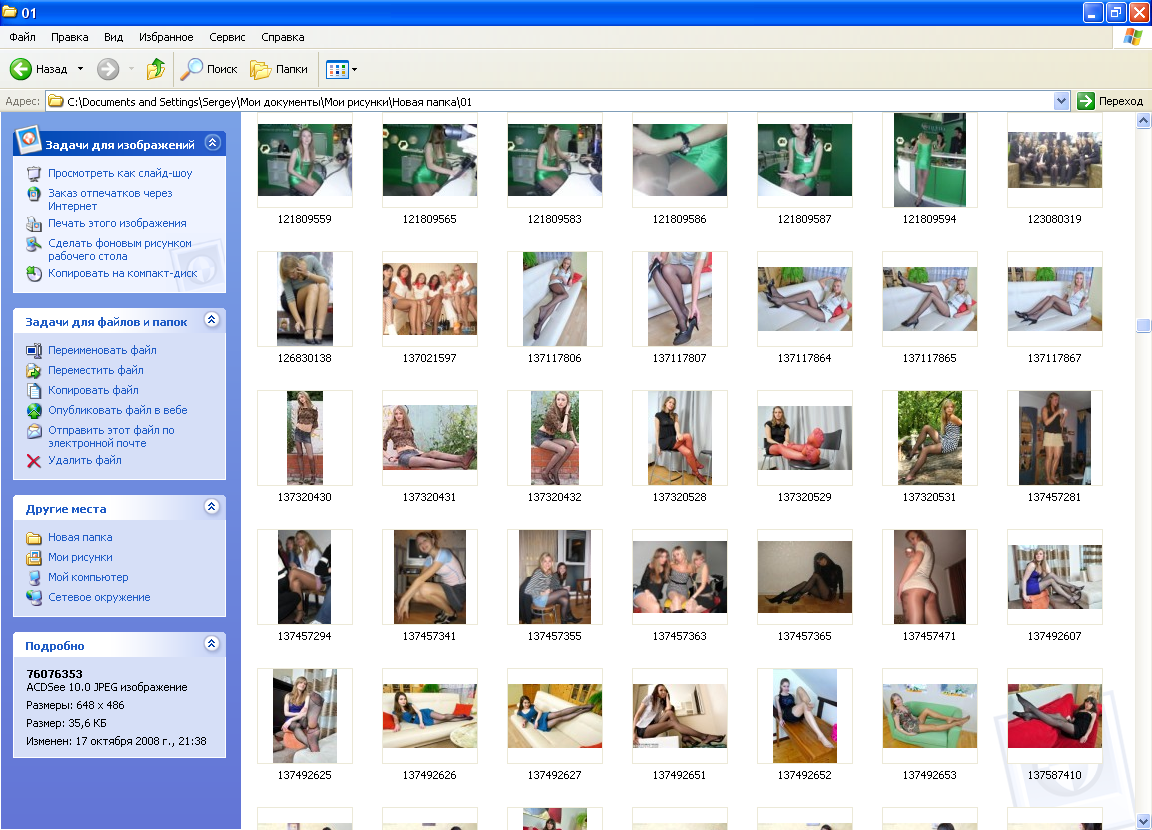
Task: Click the red Удалить файл icon
Action: [34, 461]
